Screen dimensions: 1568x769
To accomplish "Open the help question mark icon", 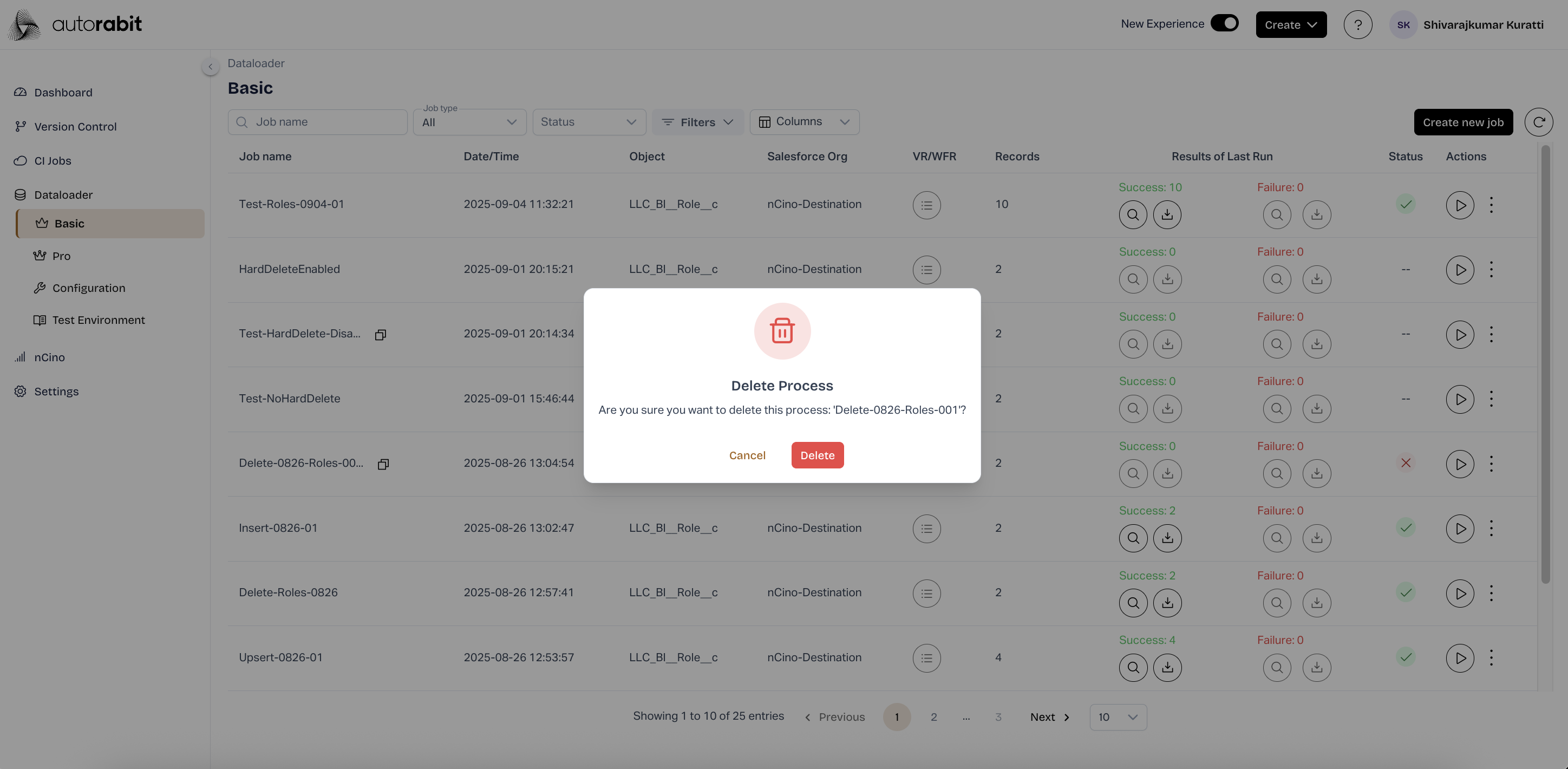I will (1357, 25).
